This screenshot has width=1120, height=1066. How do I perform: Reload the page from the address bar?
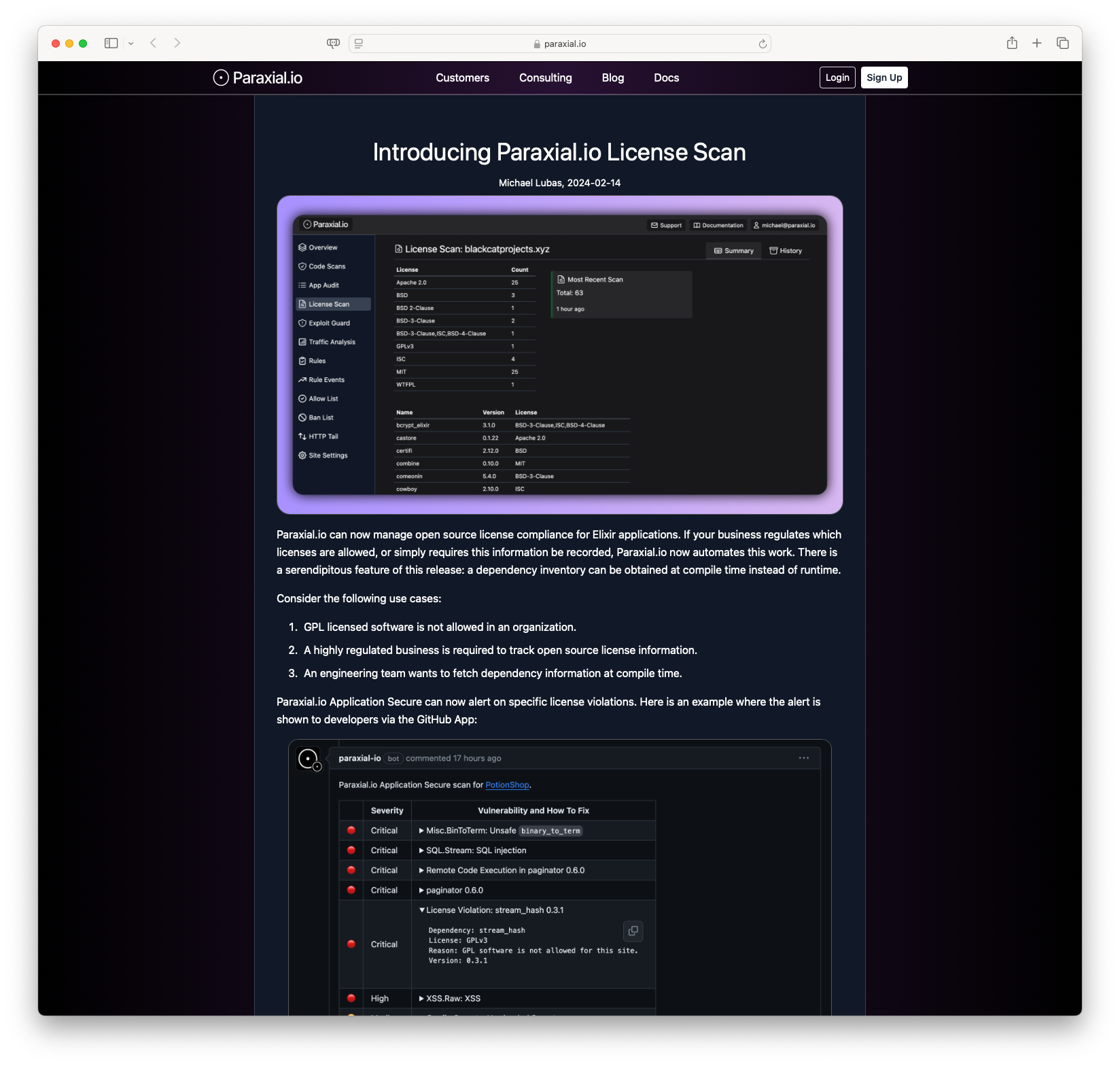click(761, 43)
